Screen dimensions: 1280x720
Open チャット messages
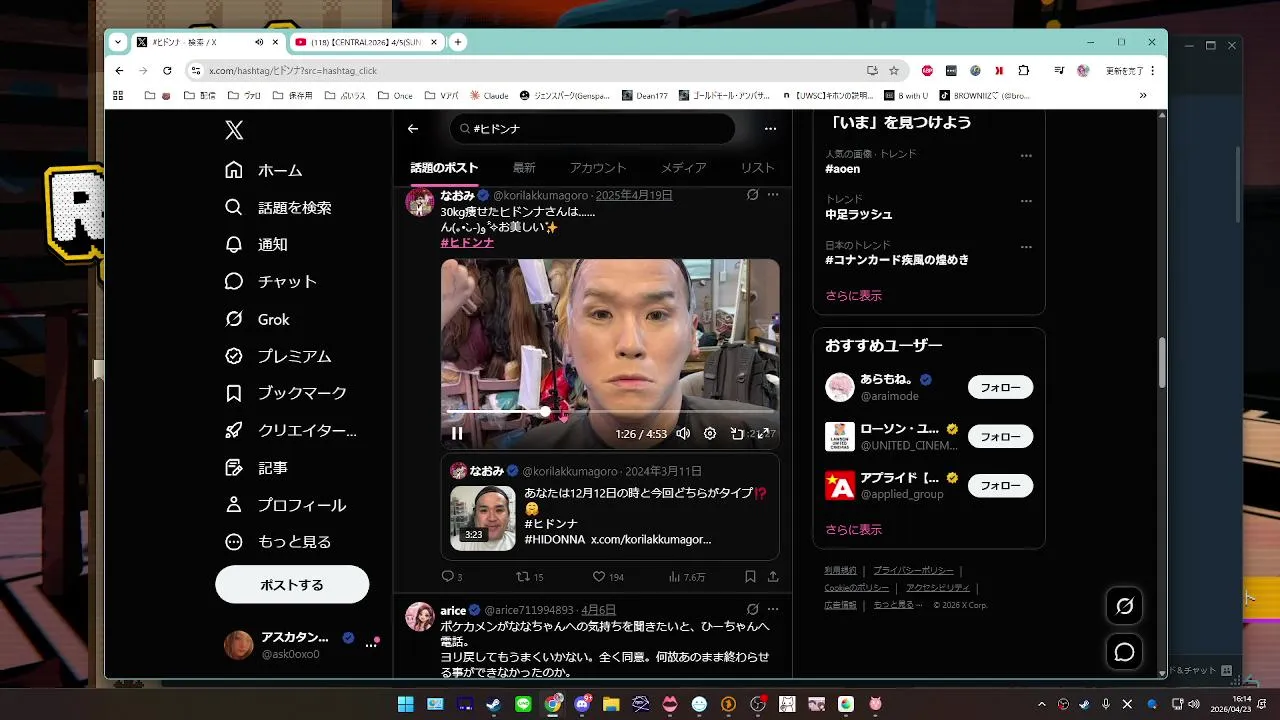[271, 282]
